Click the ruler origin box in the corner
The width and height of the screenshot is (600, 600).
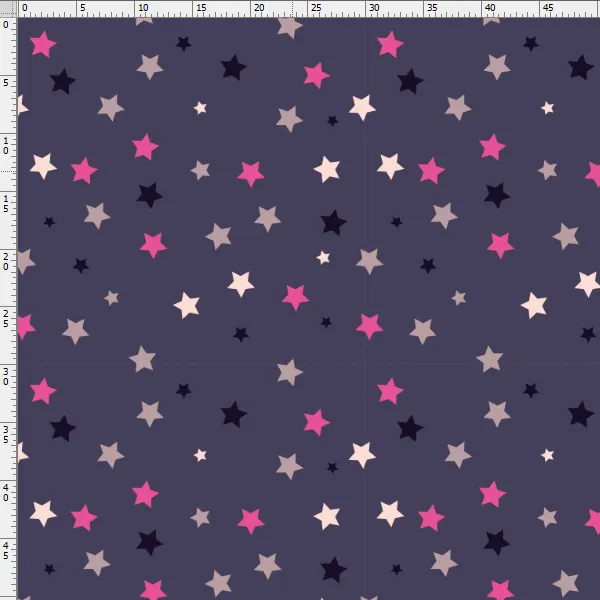(8, 8)
